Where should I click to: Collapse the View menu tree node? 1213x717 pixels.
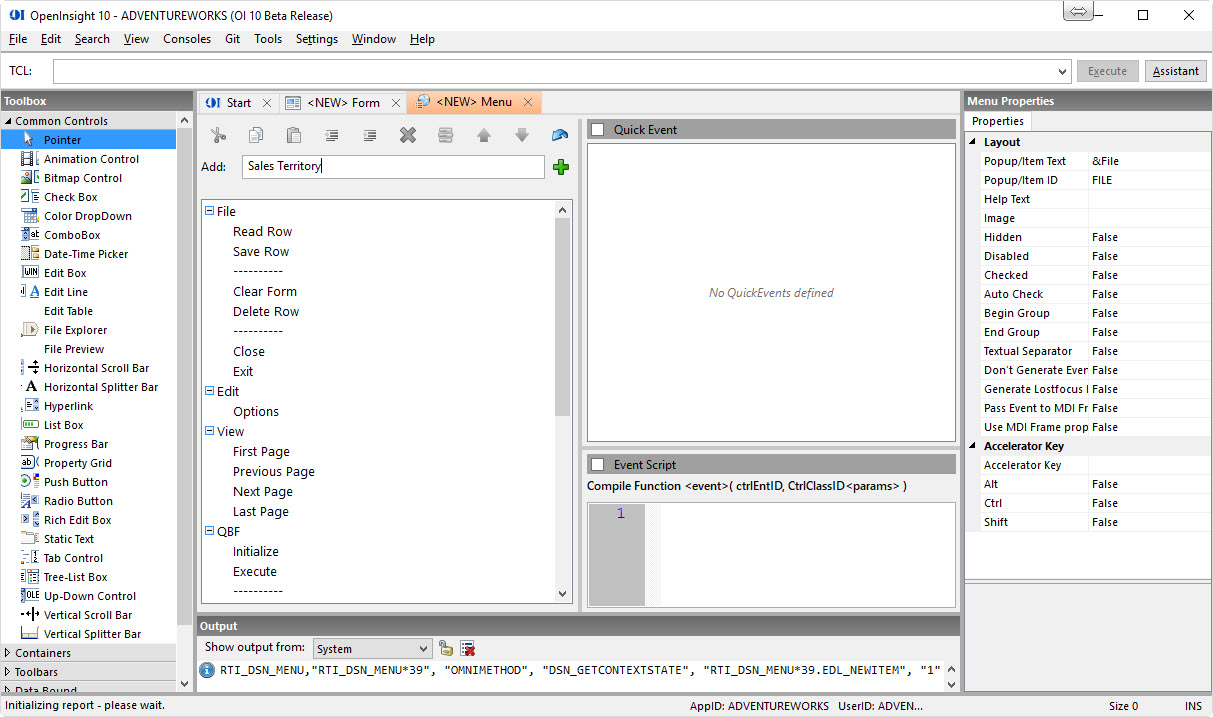209,431
